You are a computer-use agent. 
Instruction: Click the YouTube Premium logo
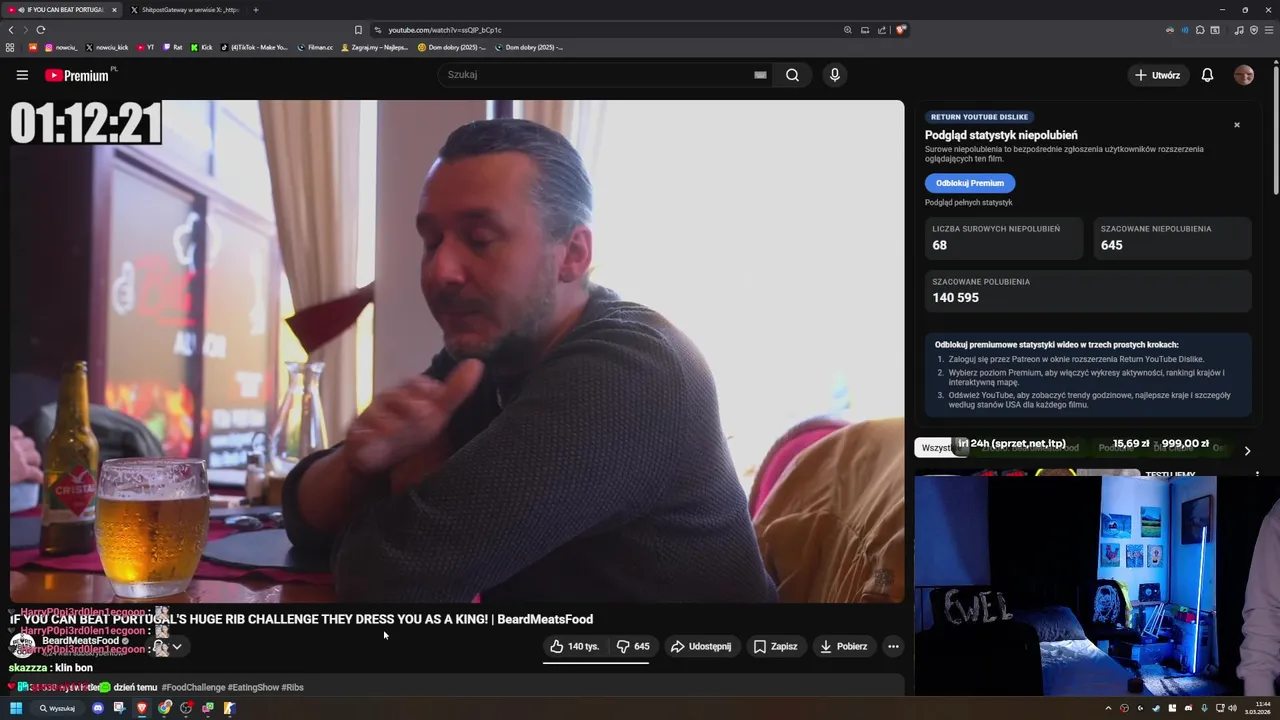(79, 75)
